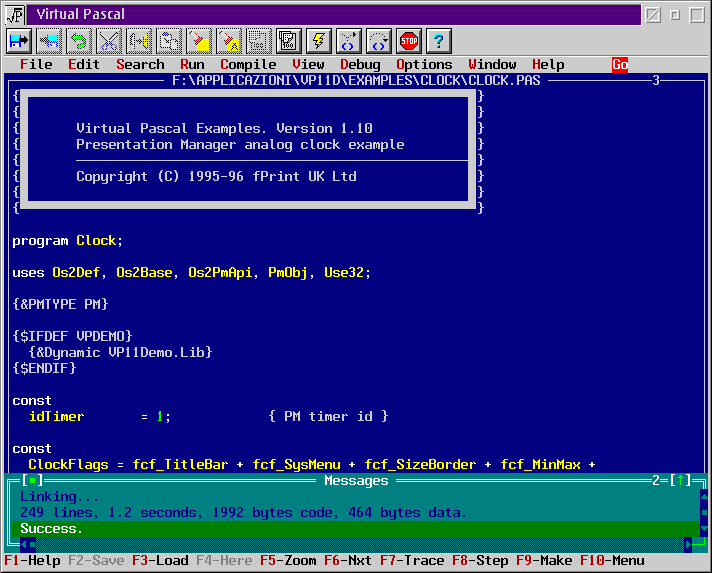Click the Messages window title label
712x573 pixels.
tap(356, 480)
